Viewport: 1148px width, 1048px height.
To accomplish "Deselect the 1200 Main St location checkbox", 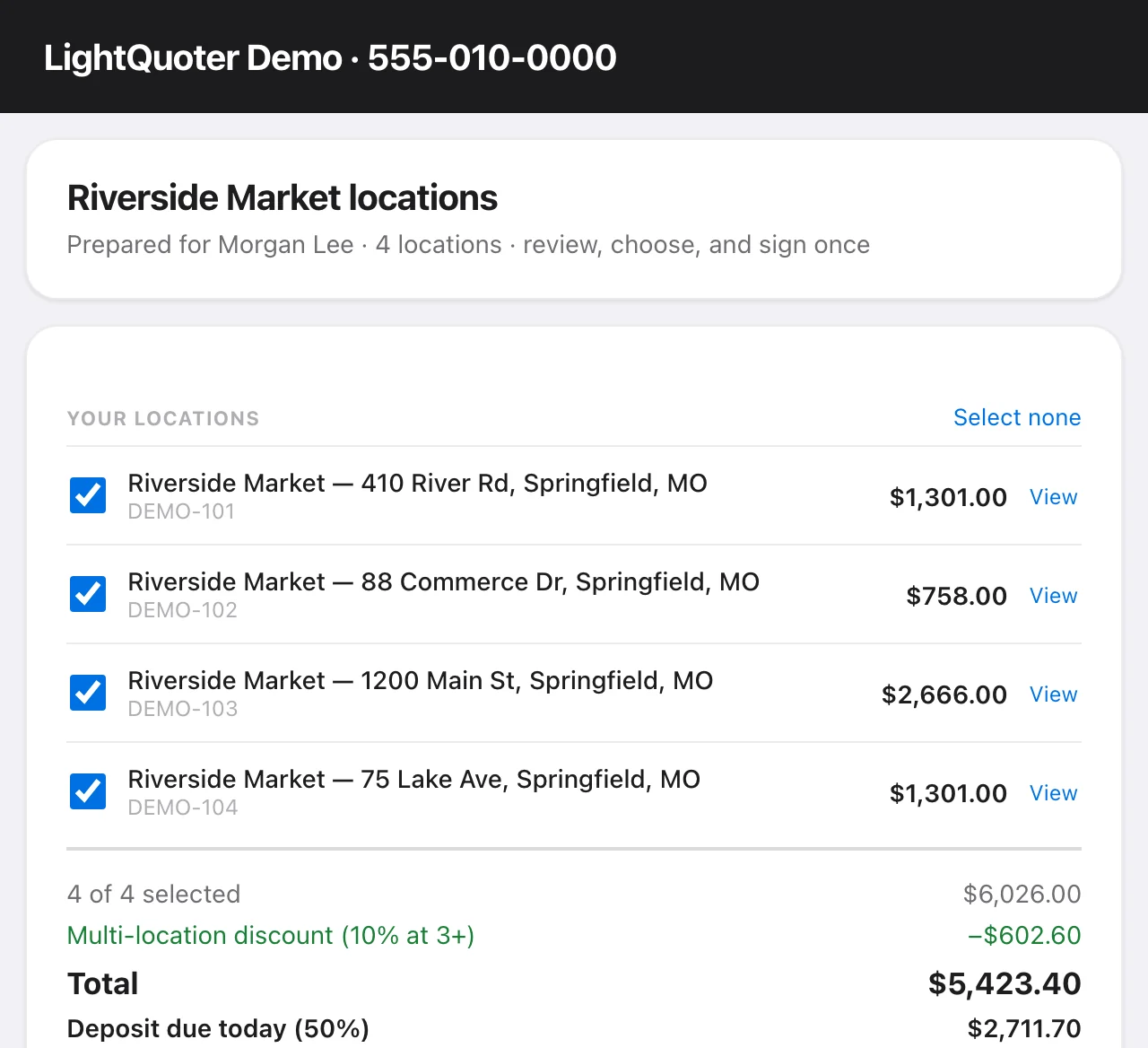I will [x=88, y=693].
